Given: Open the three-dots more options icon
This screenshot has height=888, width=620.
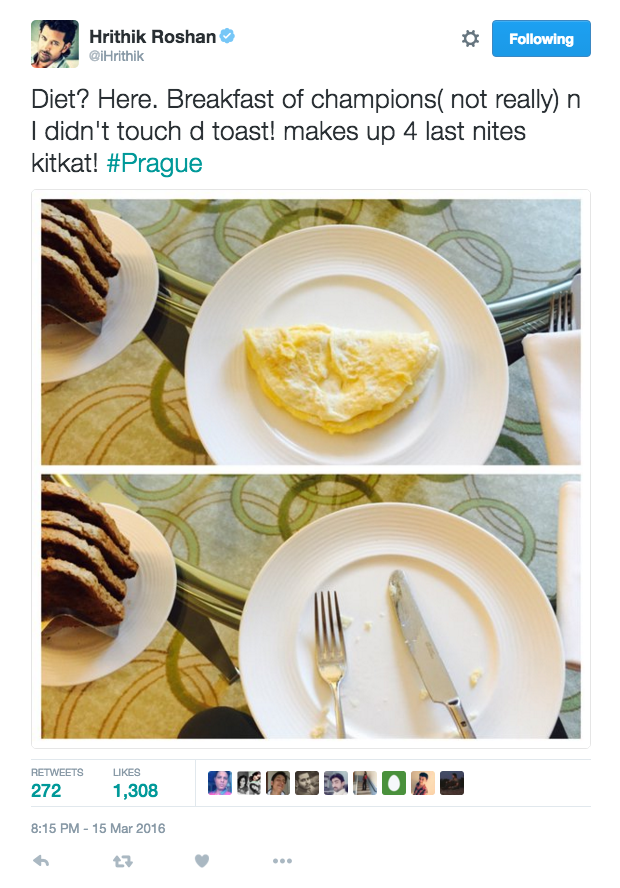Looking at the screenshot, I should tap(282, 861).
